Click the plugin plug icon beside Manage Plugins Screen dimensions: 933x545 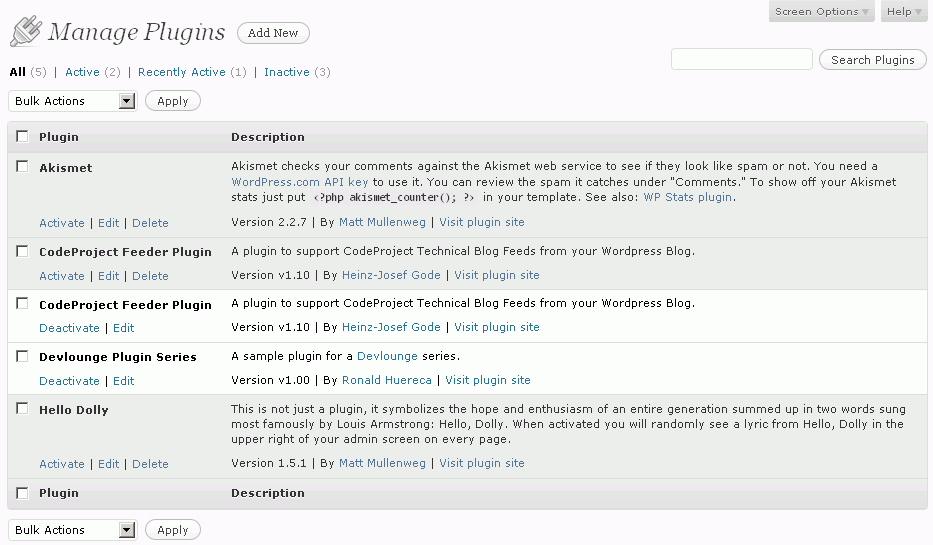click(x=26, y=31)
